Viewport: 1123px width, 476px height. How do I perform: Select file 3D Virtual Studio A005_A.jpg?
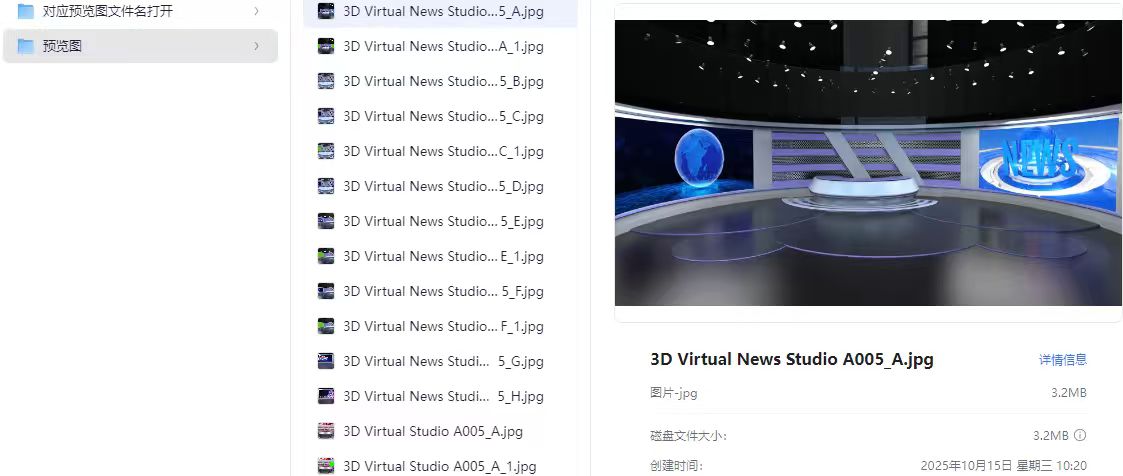click(x=440, y=431)
